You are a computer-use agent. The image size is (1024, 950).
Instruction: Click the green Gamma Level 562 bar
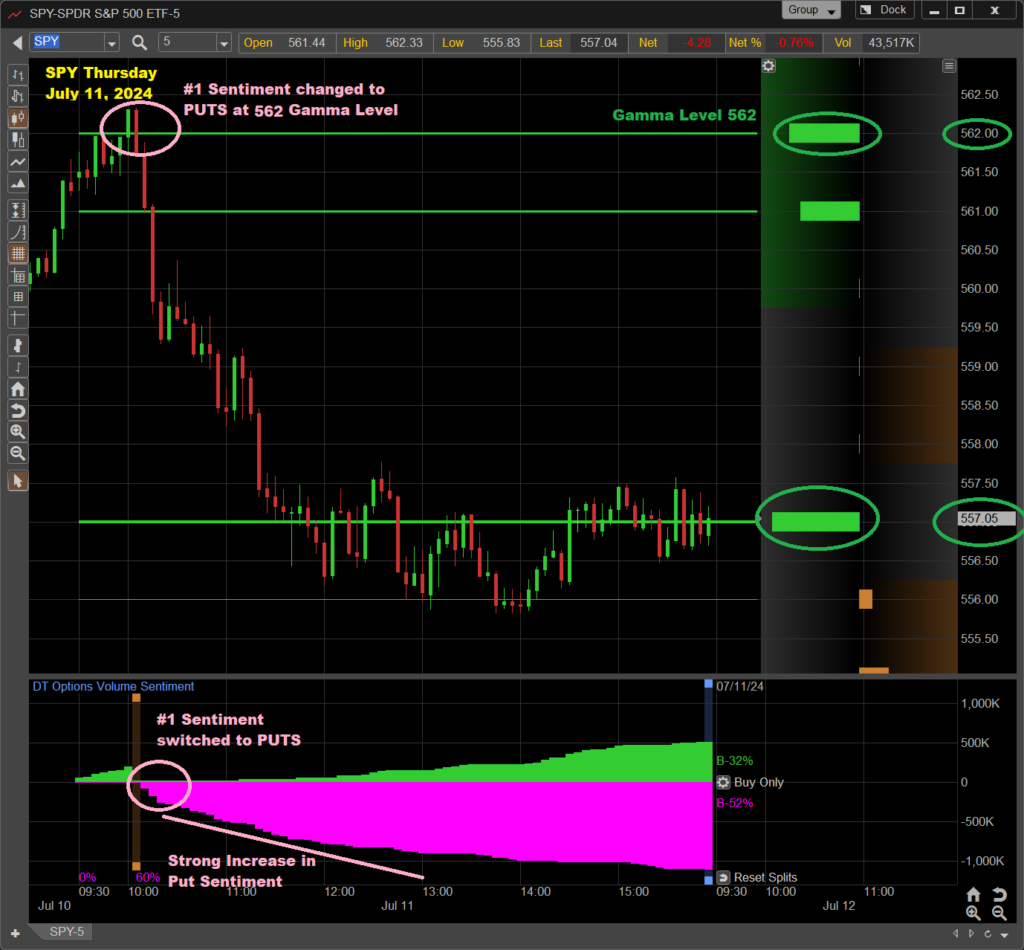point(824,133)
